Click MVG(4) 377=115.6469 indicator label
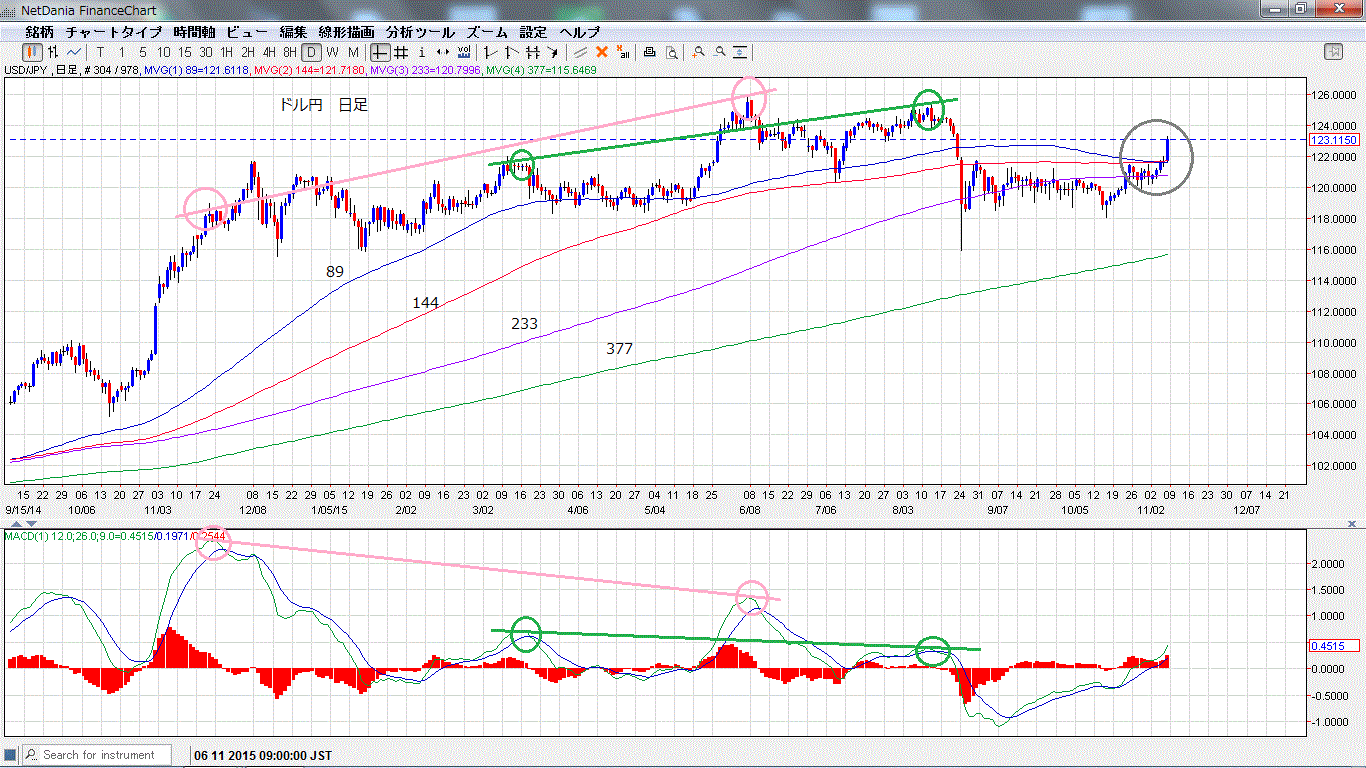 point(541,70)
